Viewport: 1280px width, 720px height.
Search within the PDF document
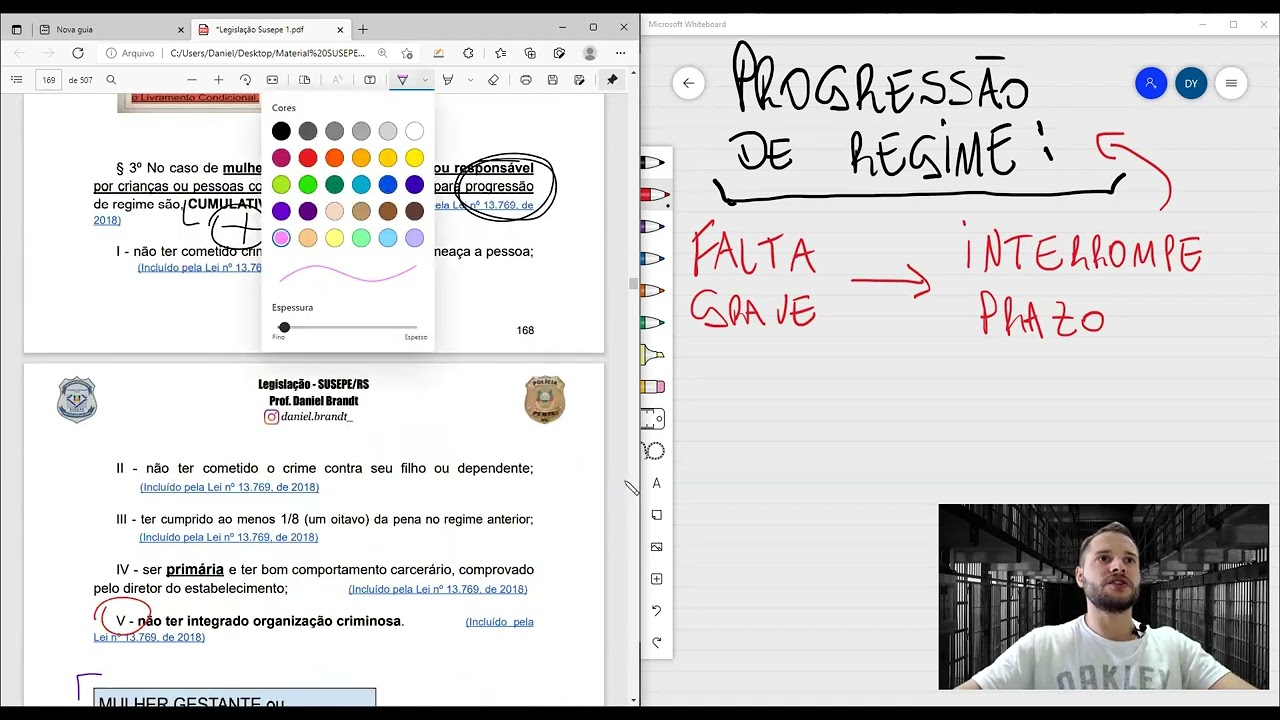pos(111,80)
